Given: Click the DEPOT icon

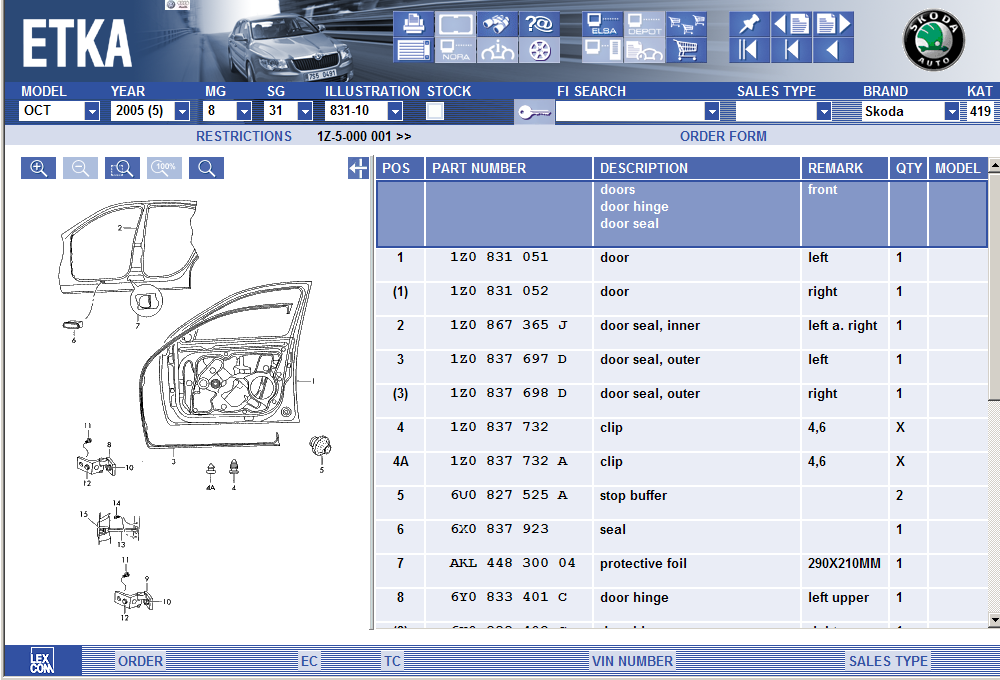Looking at the screenshot, I should click(644, 24).
